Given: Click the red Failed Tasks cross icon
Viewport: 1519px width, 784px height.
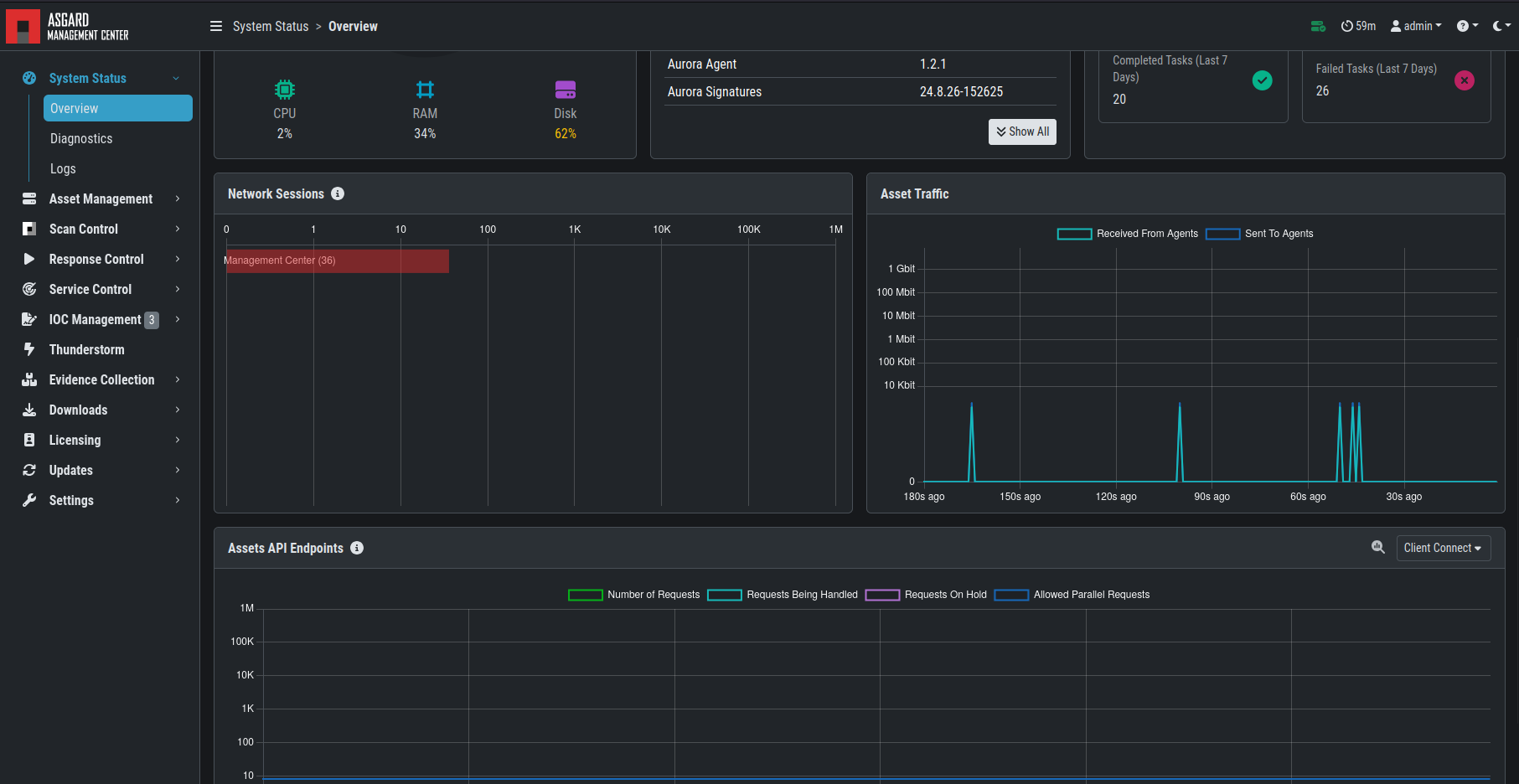Looking at the screenshot, I should coord(1465,80).
